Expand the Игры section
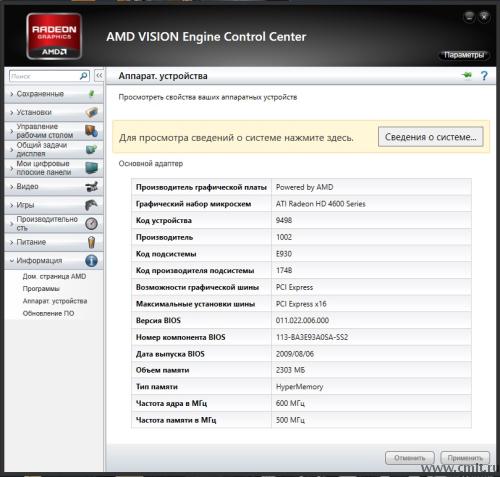The image size is (500, 477). pyautogui.click(x=54, y=205)
